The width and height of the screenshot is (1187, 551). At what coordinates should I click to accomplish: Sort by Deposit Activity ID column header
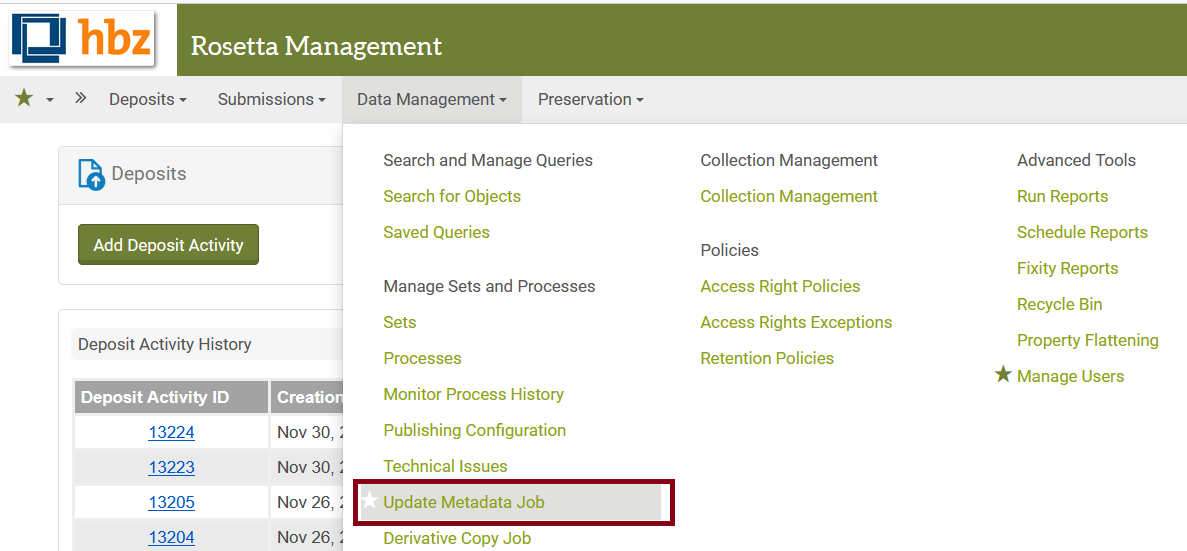(155, 397)
